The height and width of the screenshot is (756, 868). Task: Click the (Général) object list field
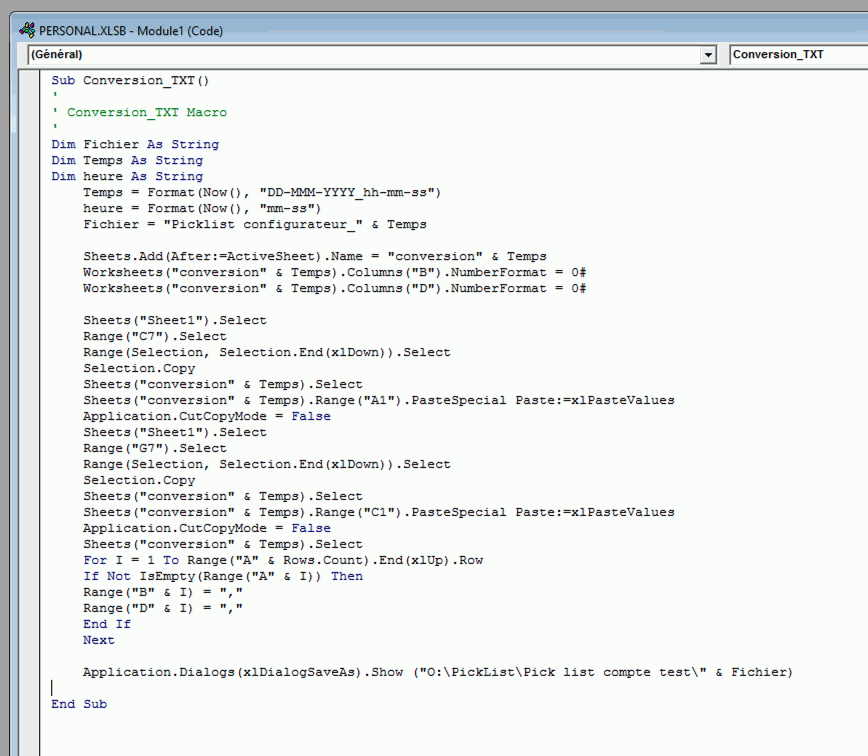pos(362,54)
